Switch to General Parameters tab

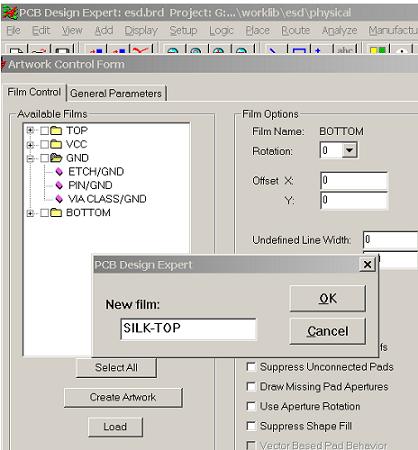tap(116, 93)
